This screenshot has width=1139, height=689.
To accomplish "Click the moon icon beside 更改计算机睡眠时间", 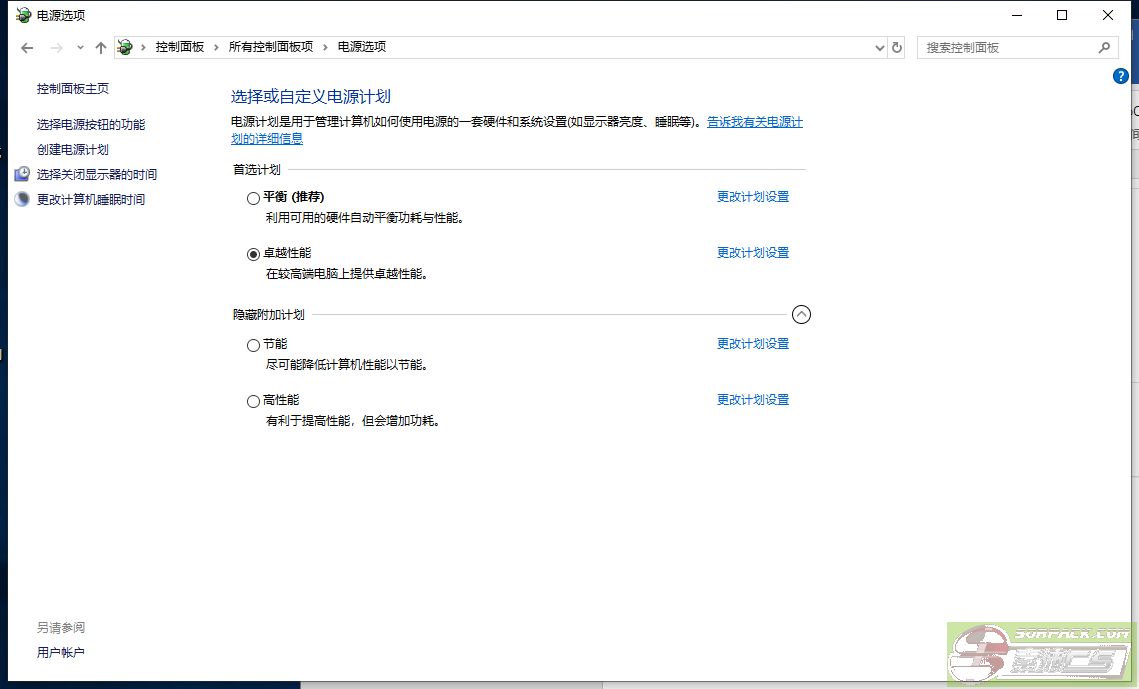I will (22, 199).
